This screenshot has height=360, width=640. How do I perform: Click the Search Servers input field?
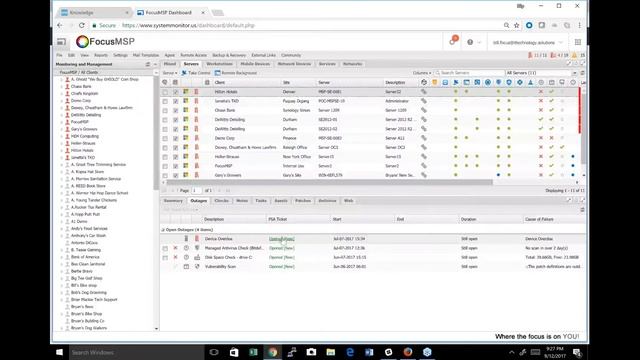[x=471, y=73]
